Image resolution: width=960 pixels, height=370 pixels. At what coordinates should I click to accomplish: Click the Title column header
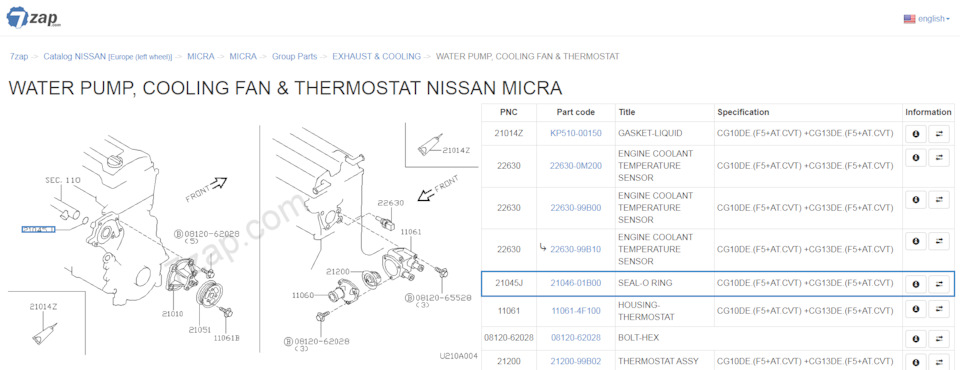pyautogui.click(x=627, y=112)
